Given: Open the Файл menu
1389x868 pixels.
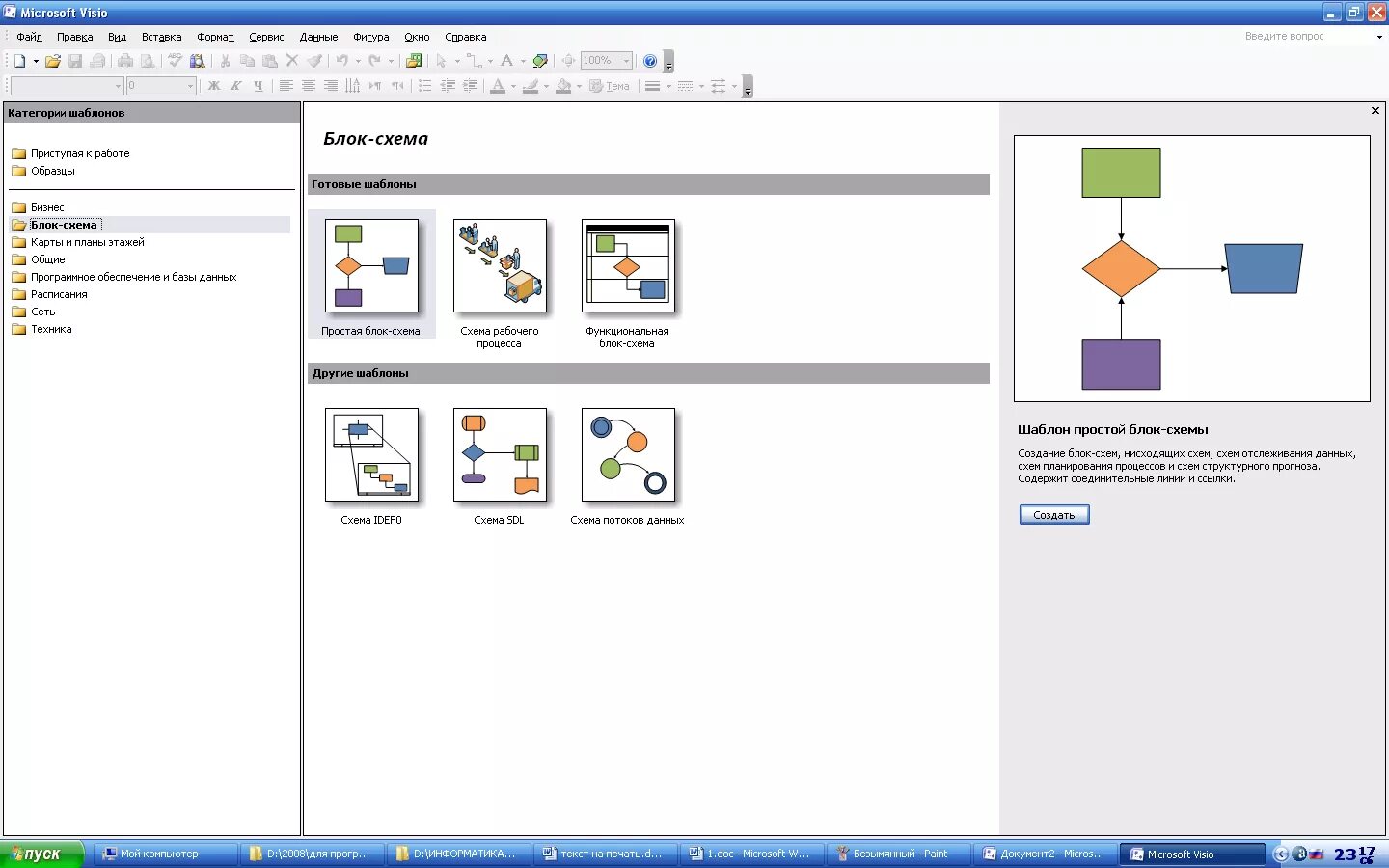Looking at the screenshot, I should click(29, 37).
